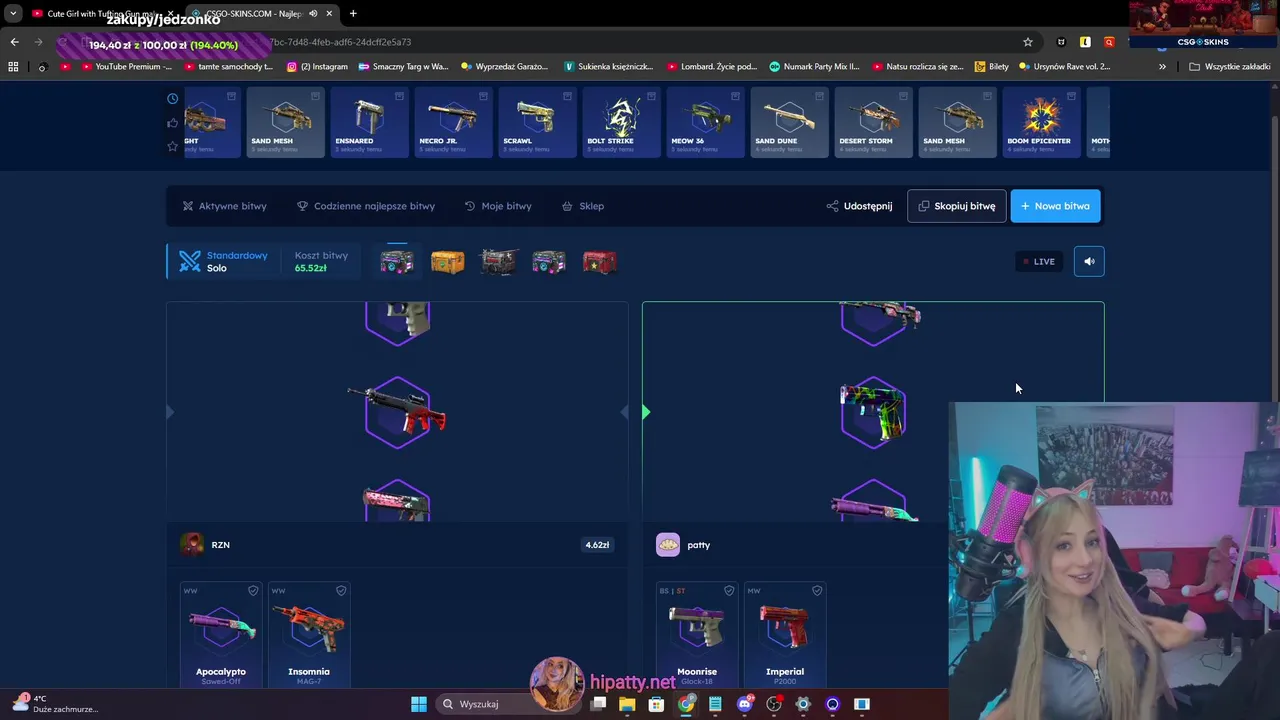The height and width of the screenshot is (720, 1280).
Task: Select the Apocalypto Sawed-Off item card
Action: click(x=221, y=635)
